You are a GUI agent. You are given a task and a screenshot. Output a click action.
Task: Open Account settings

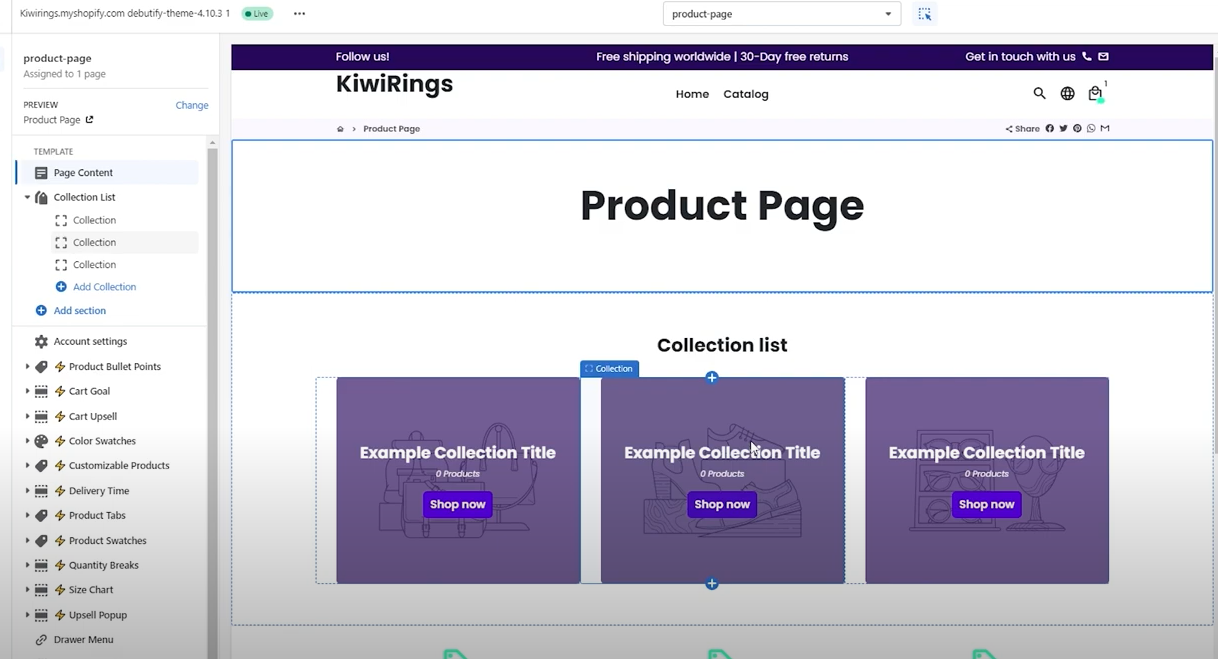[90, 342]
